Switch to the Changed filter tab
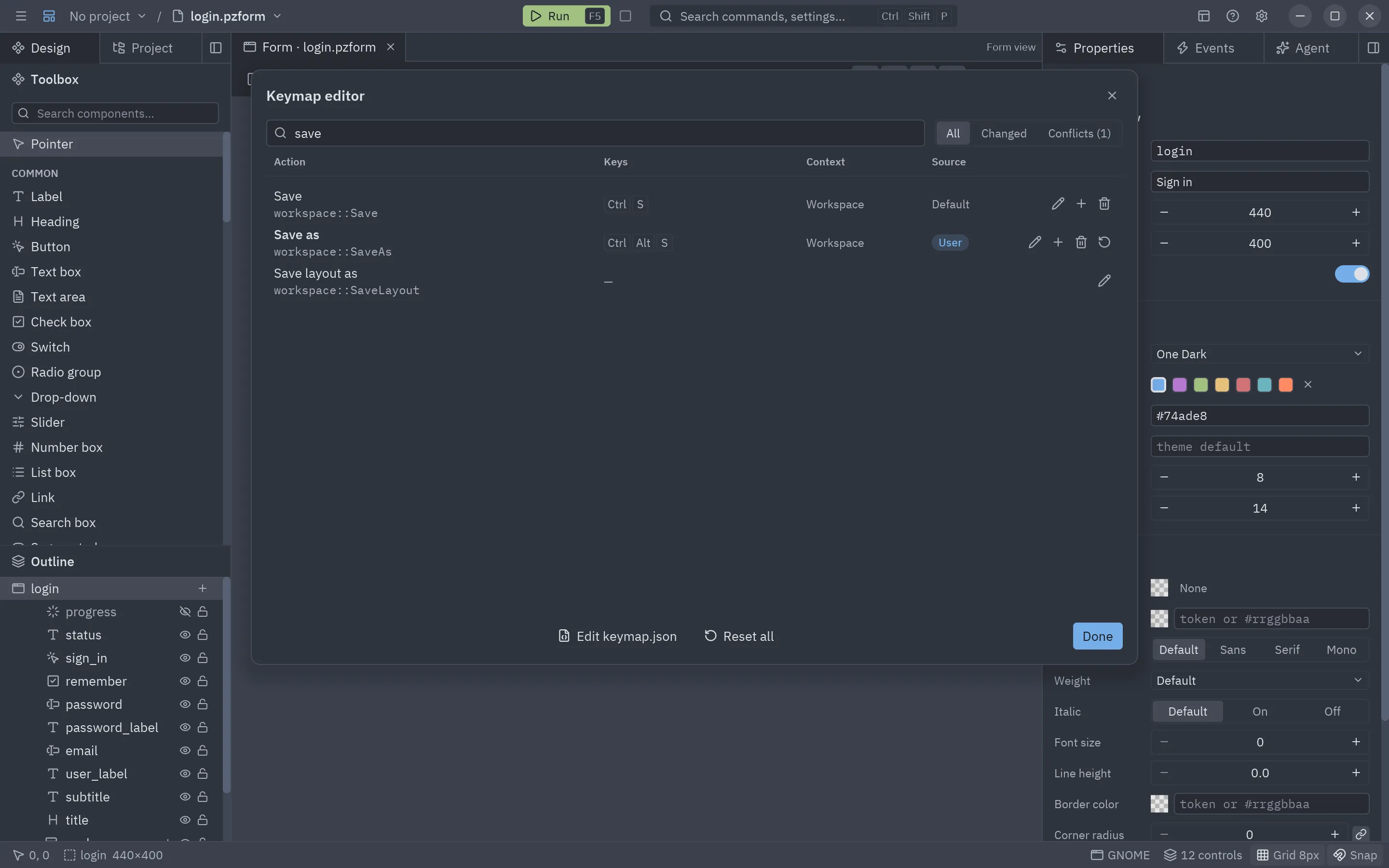 [x=1003, y=133]
